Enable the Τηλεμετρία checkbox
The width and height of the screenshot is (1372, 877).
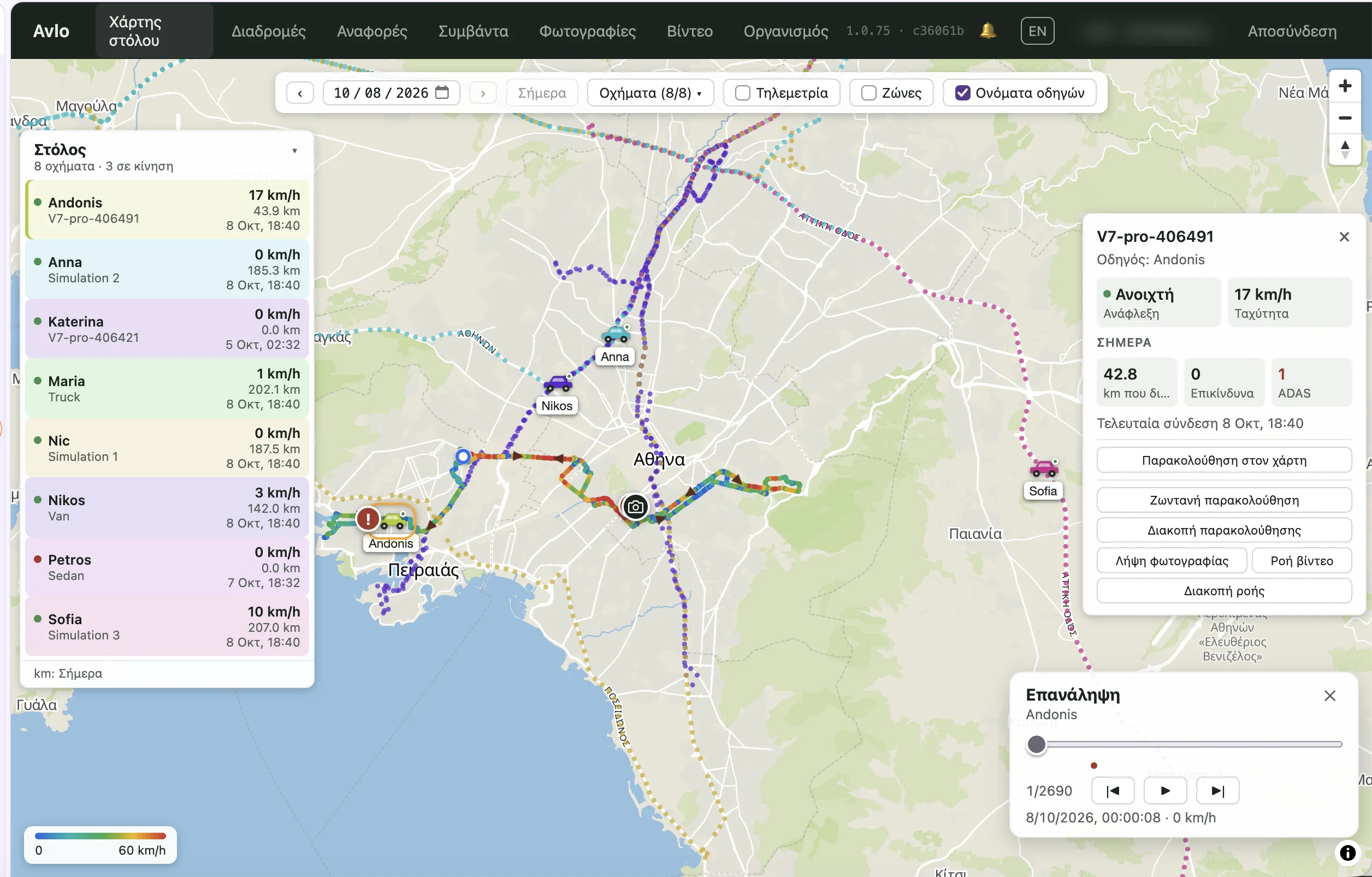click(742, 93)
